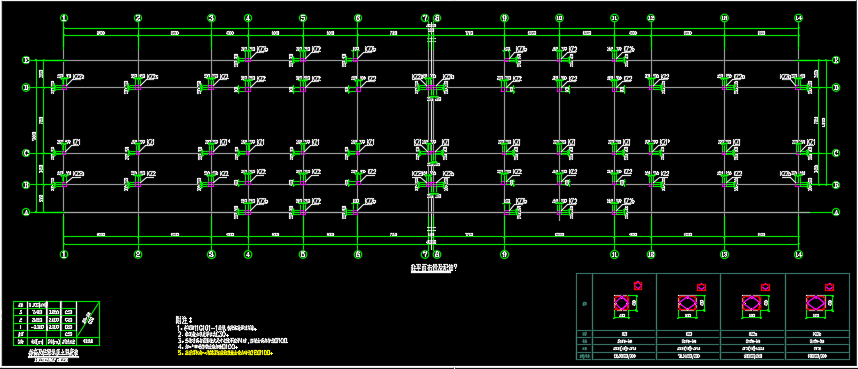This screenshot has height=369, width=858.
Task: Select grid axis bubble 4 in top row
Action: point(248,18)
